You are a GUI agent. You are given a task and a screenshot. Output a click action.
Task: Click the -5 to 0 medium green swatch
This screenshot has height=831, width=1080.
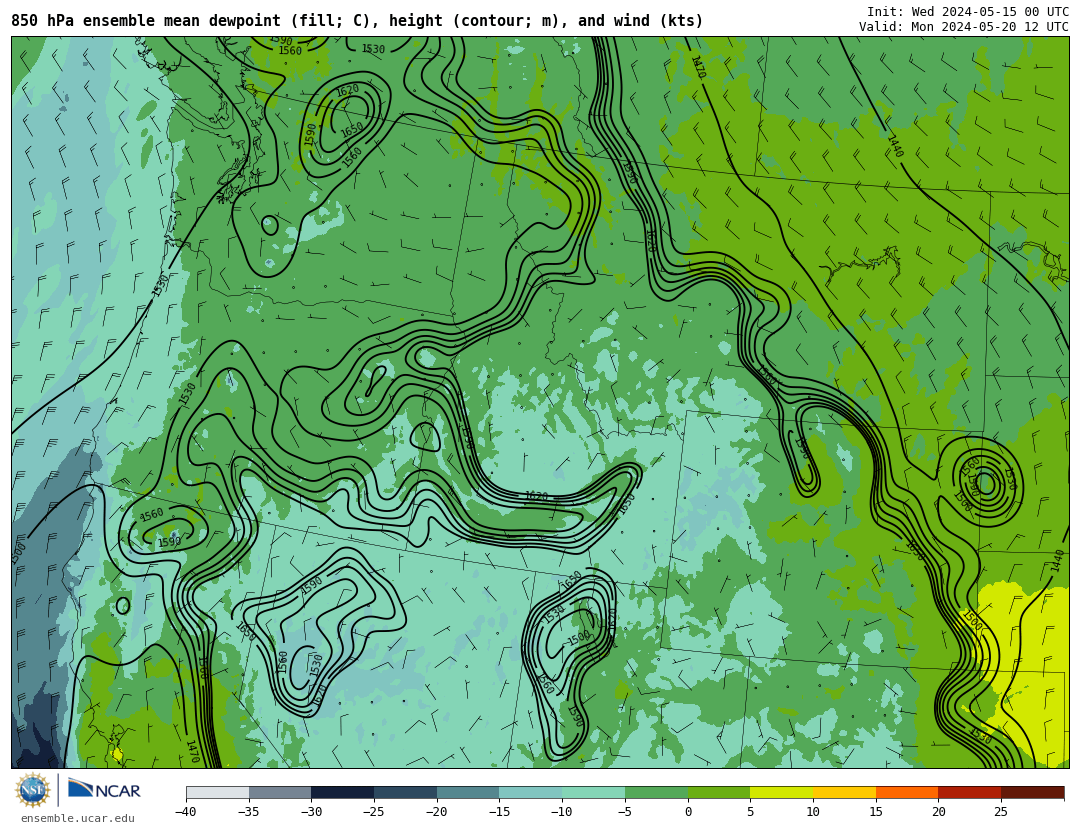point(656,792)
